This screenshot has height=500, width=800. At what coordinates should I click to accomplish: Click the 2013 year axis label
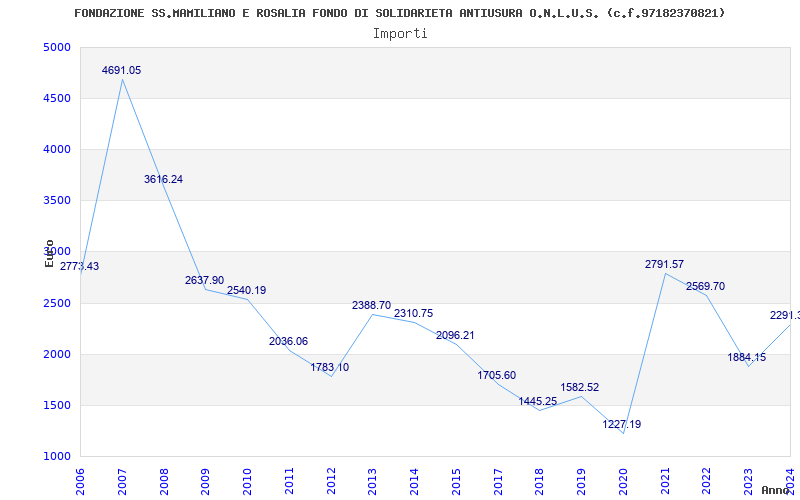coord(373,481)
